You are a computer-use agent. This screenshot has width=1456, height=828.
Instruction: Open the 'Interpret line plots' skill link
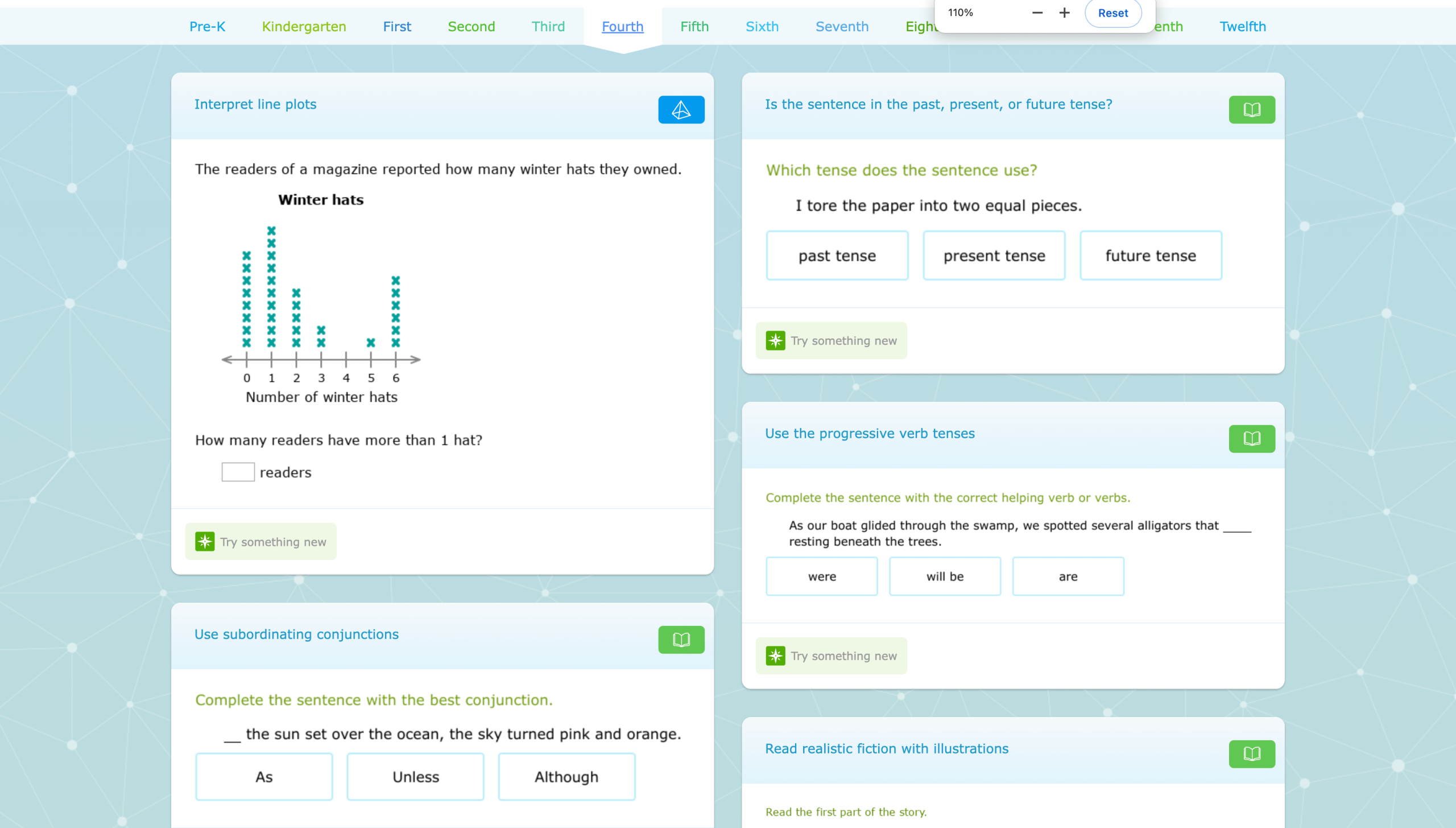click(x=255, y=104)
